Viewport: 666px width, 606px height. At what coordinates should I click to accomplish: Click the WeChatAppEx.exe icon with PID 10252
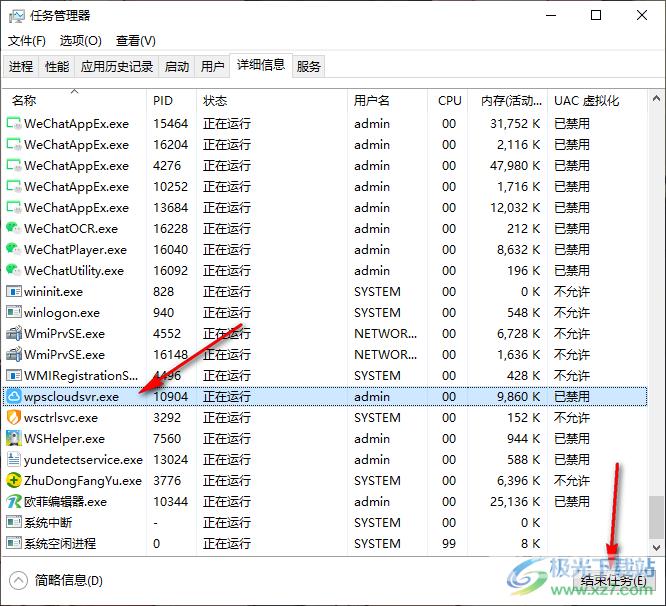coord(14,186)
